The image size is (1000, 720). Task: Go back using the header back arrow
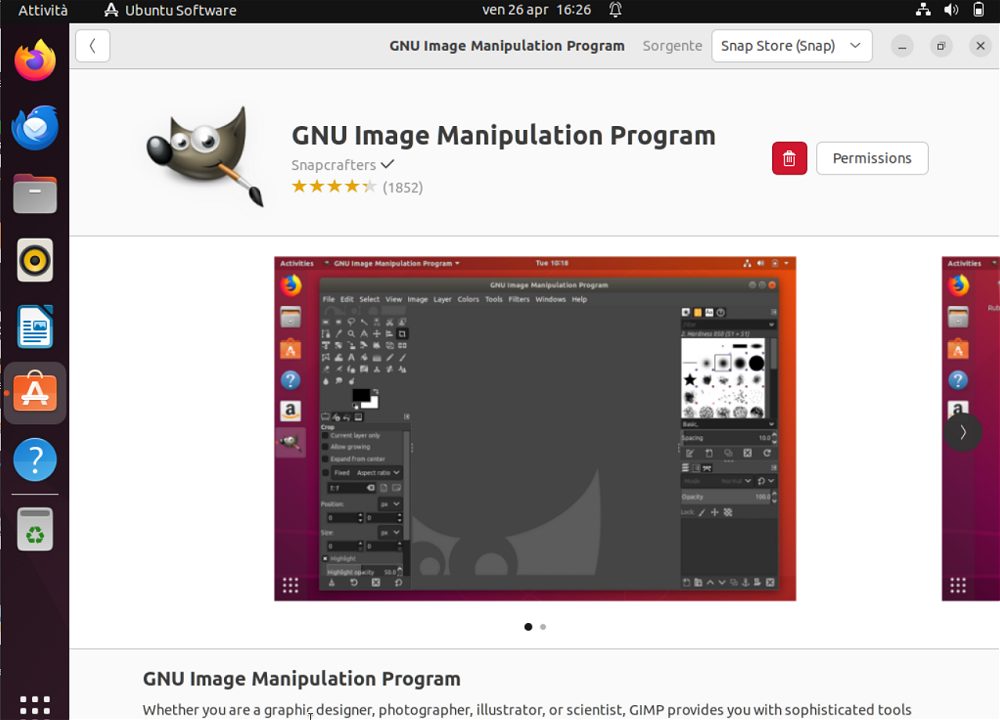pos(93,46)
